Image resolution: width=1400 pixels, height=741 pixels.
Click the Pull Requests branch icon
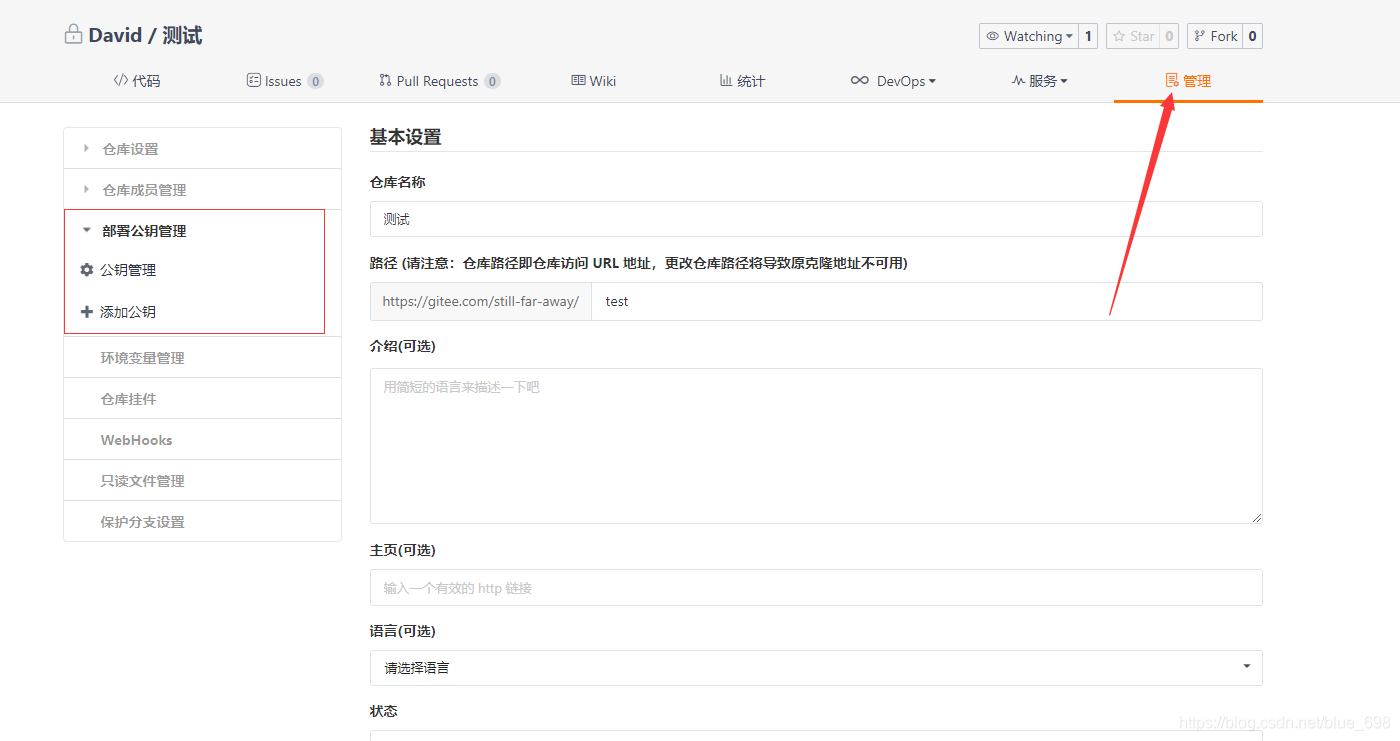pyautogui.click(x=385, y=80)
